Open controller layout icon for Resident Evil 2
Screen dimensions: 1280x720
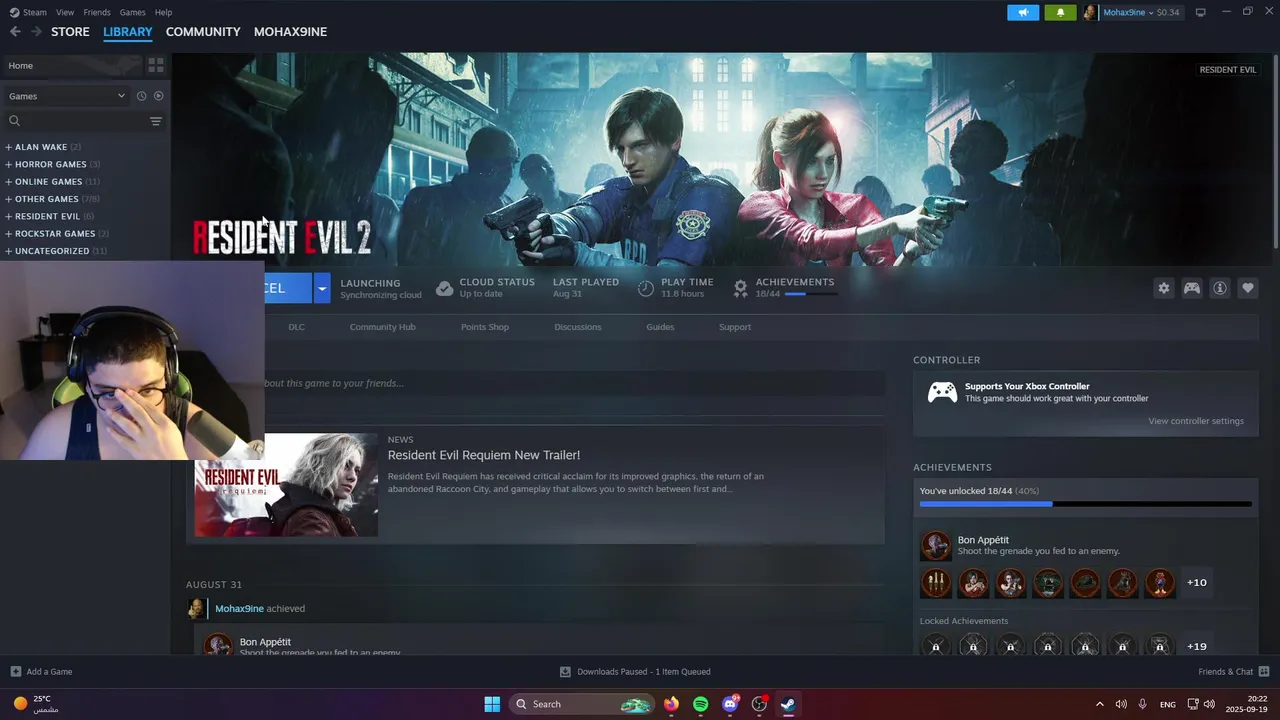coord(1192,288)
